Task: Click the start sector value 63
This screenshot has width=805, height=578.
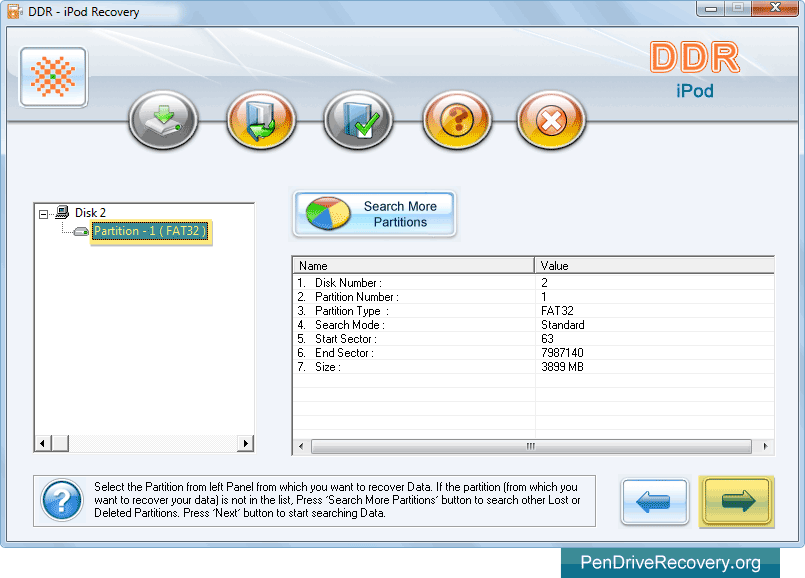Action: [547, 339]
